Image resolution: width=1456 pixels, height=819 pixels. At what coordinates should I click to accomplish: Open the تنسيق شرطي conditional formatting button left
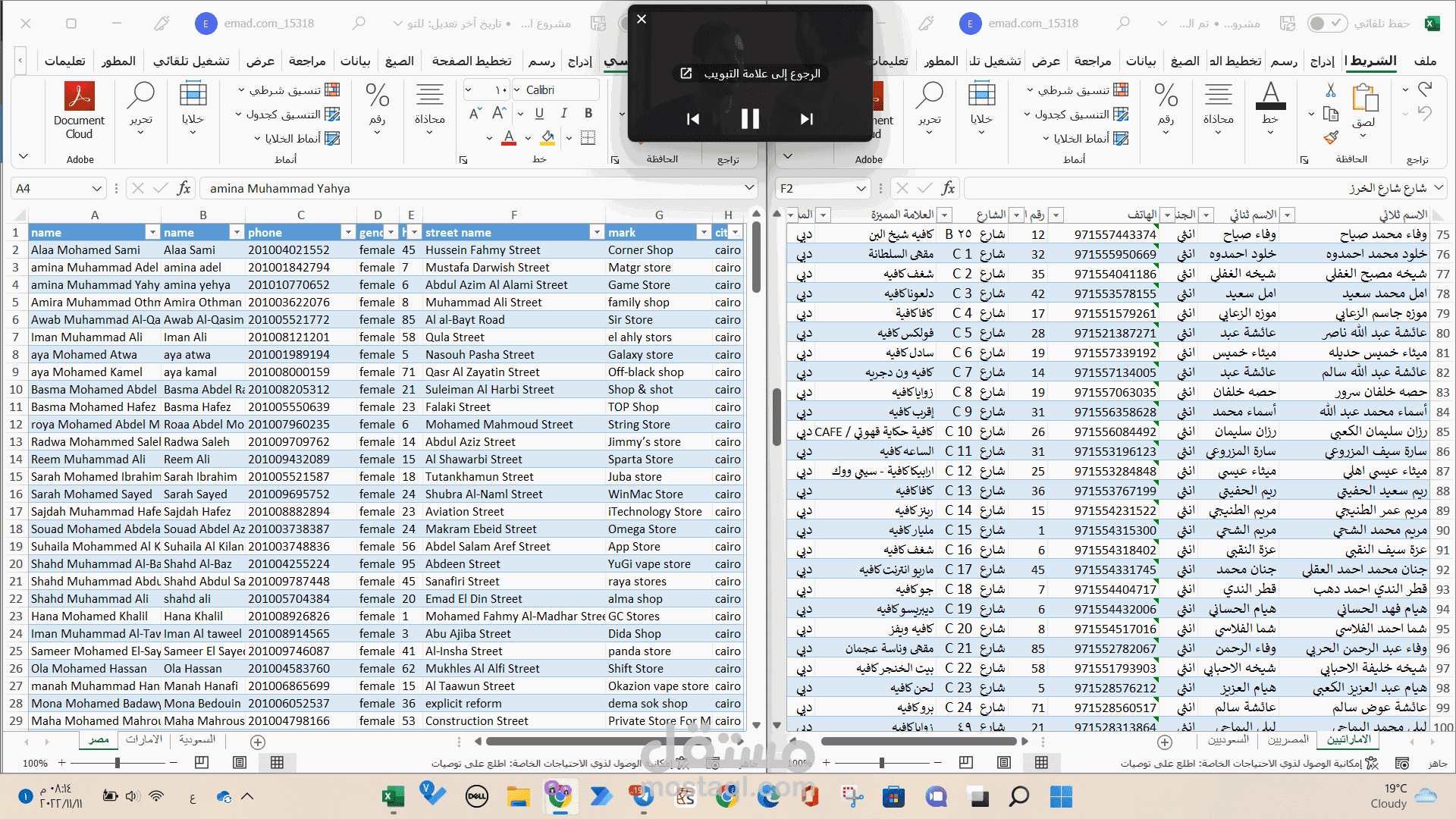click(289, 90)
